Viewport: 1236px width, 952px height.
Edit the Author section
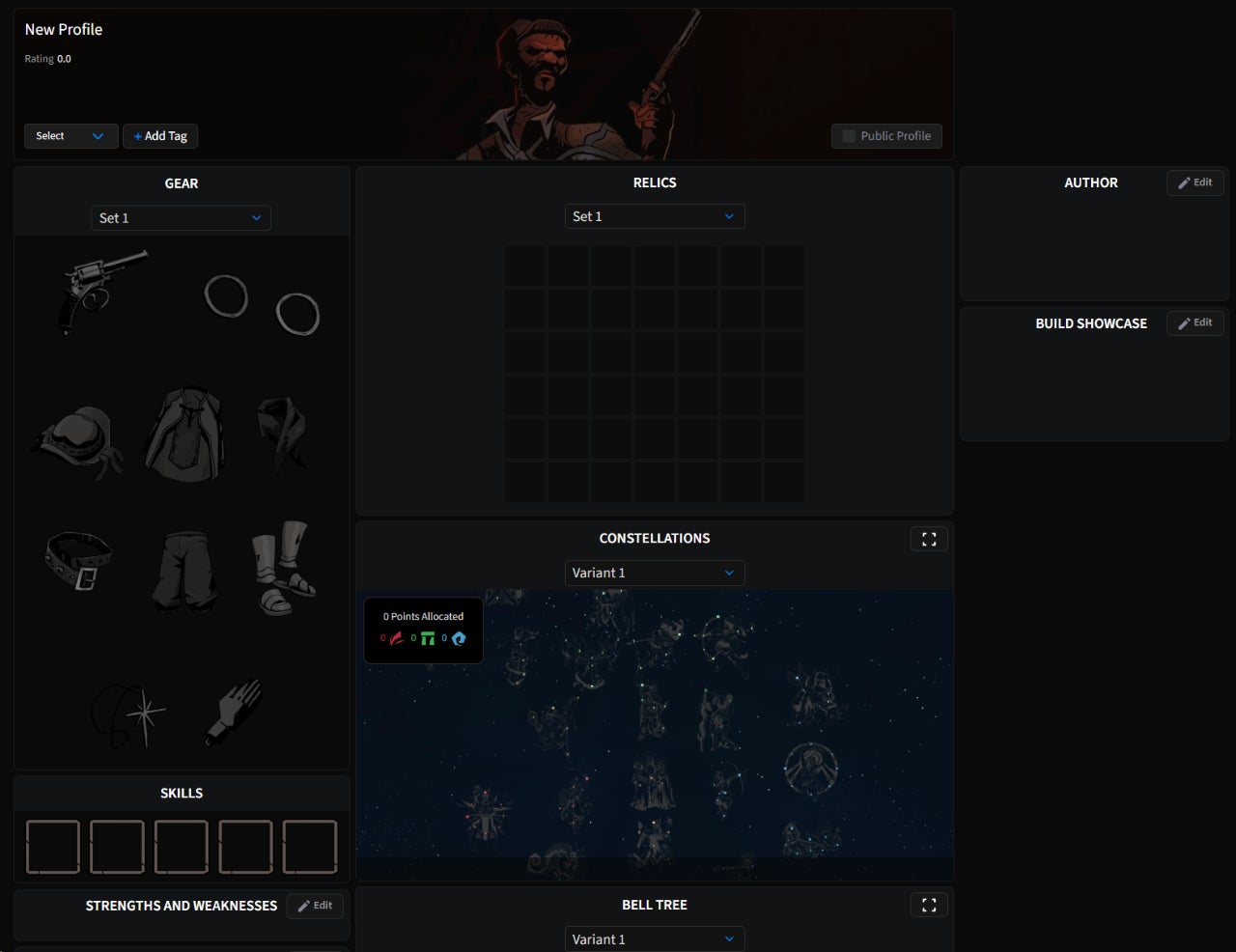[1194, 182]
